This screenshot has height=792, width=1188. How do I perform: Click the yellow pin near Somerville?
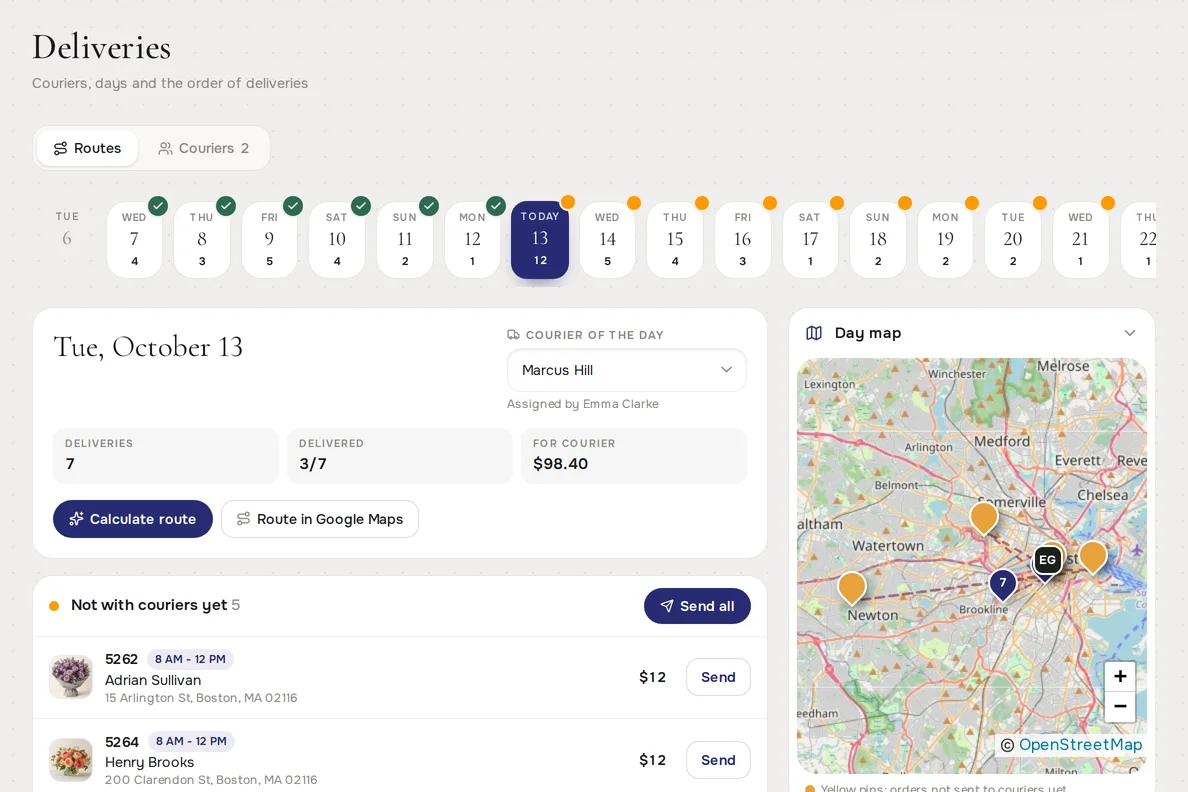click(x=983, y=518)
